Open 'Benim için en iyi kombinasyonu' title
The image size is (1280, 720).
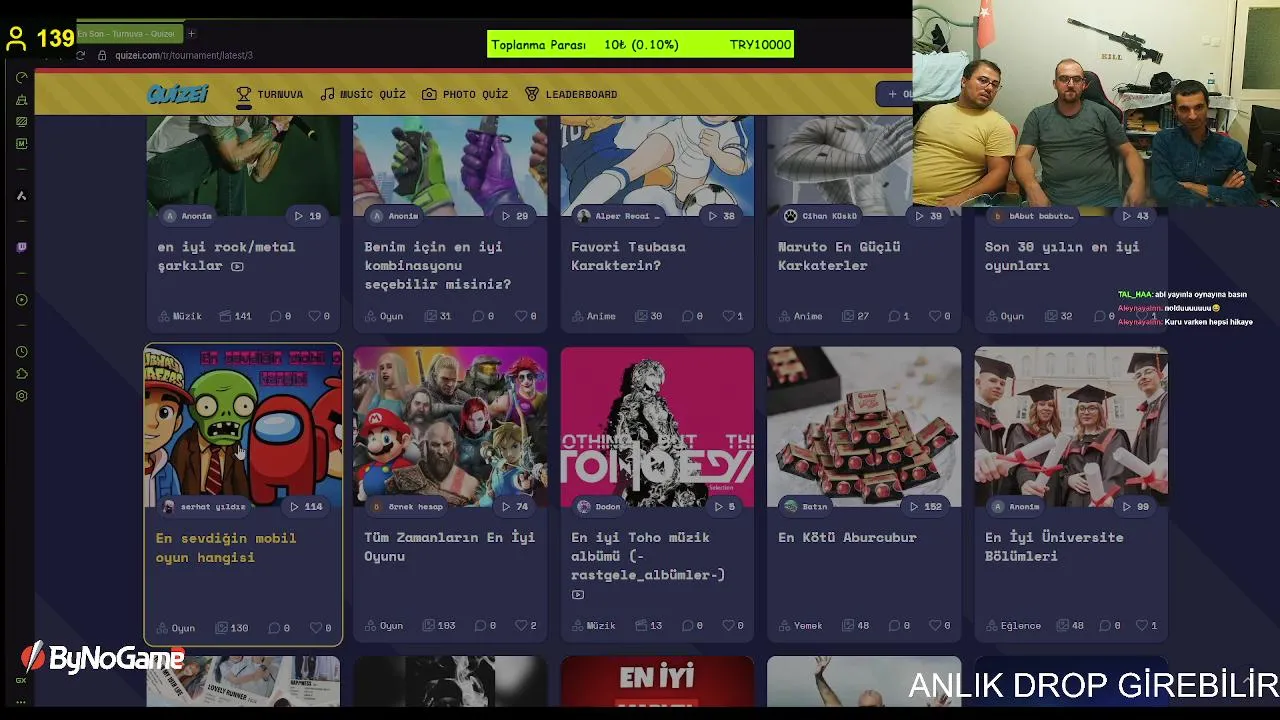437,265
